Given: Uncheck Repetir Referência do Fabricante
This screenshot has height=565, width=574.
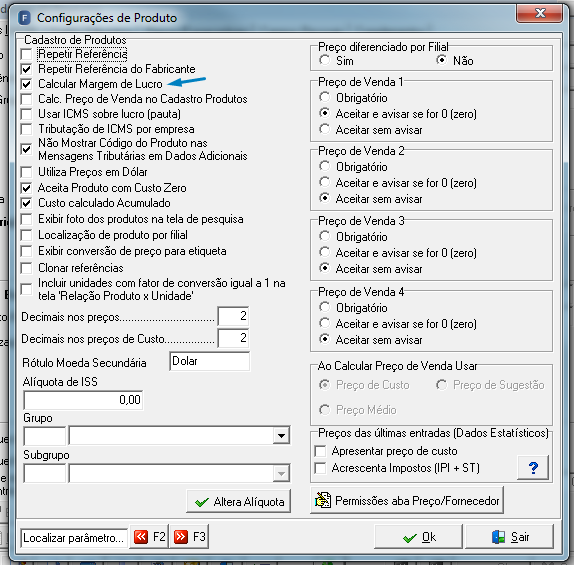Looking at the screenshot, I should click(26, 69).
